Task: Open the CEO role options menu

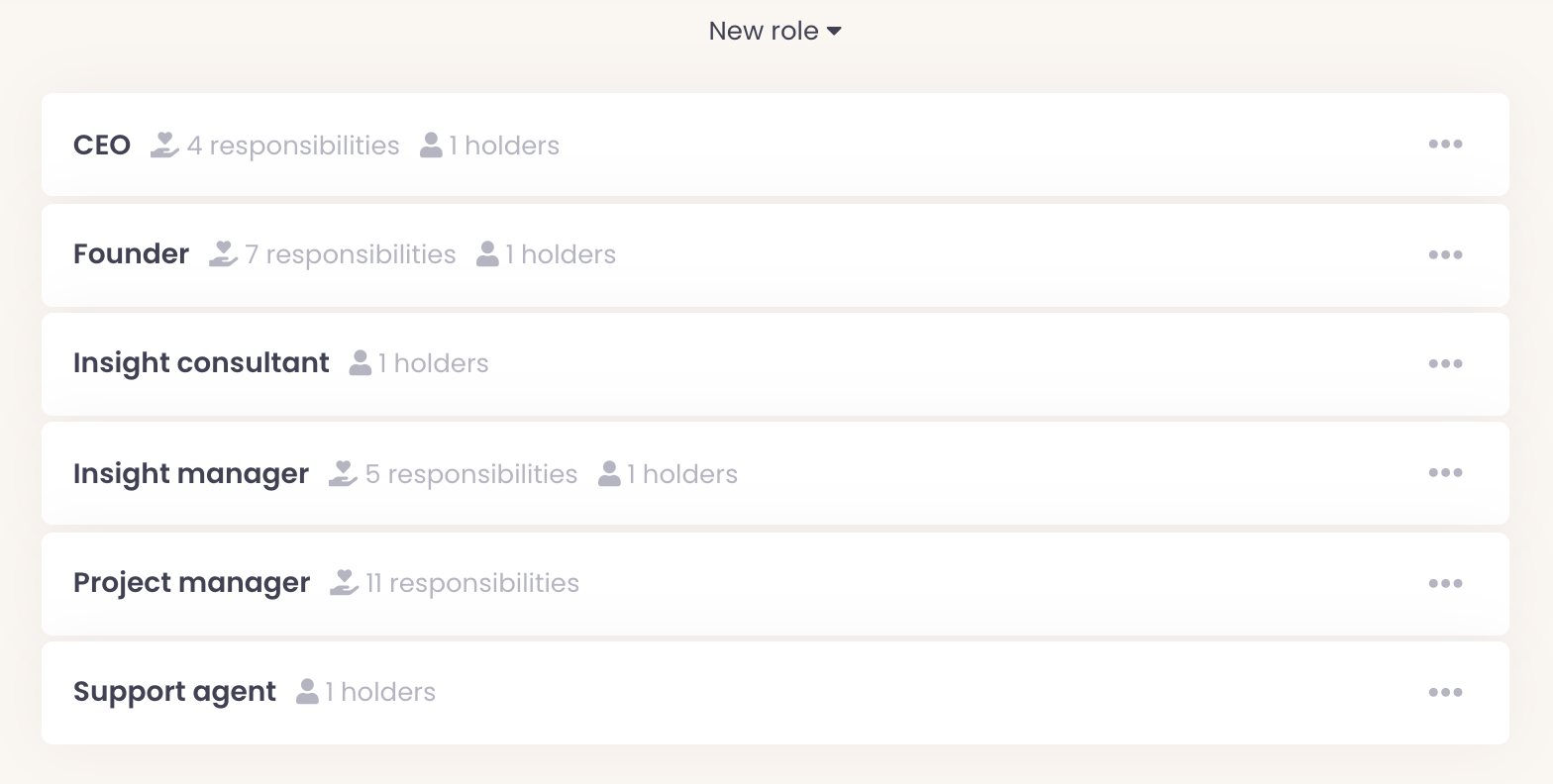Action: pyautogui.click(x=1445, y=145)
